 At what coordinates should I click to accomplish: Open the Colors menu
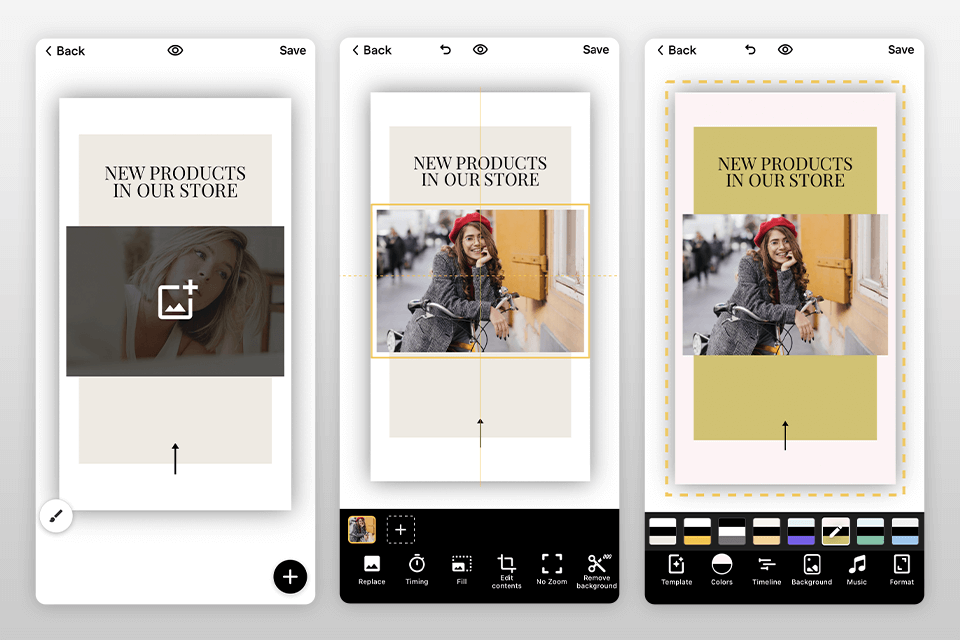tap(722, 570)
